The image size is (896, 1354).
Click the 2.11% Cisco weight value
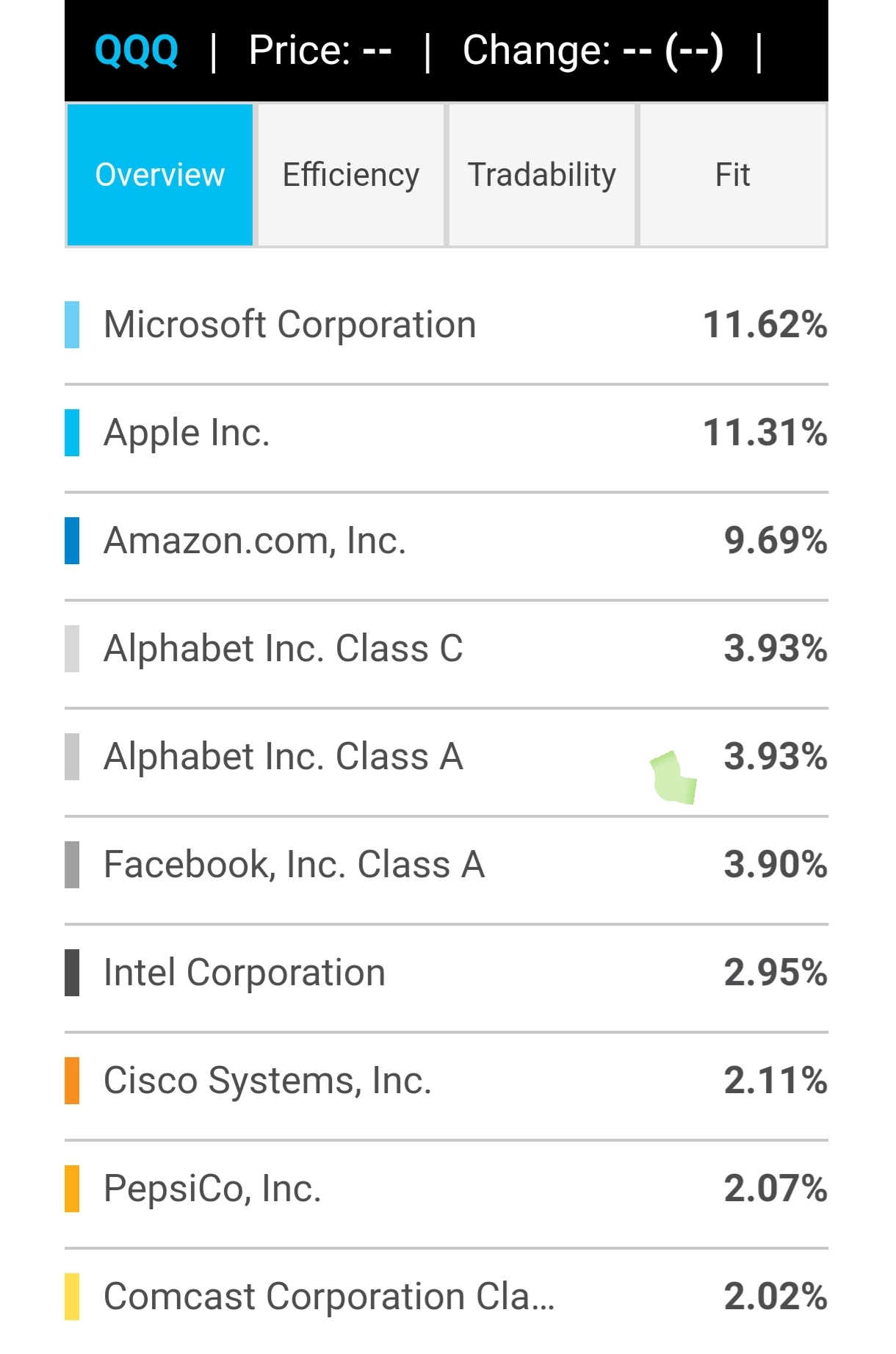coord(776,1081)
